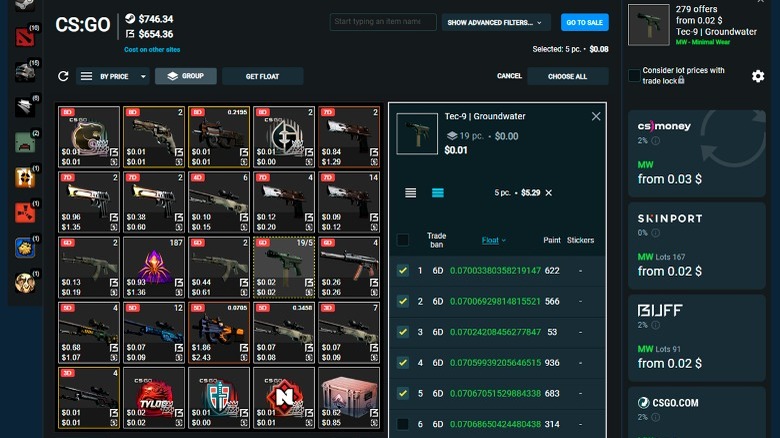Refresh the inventory list

point(63,76)
